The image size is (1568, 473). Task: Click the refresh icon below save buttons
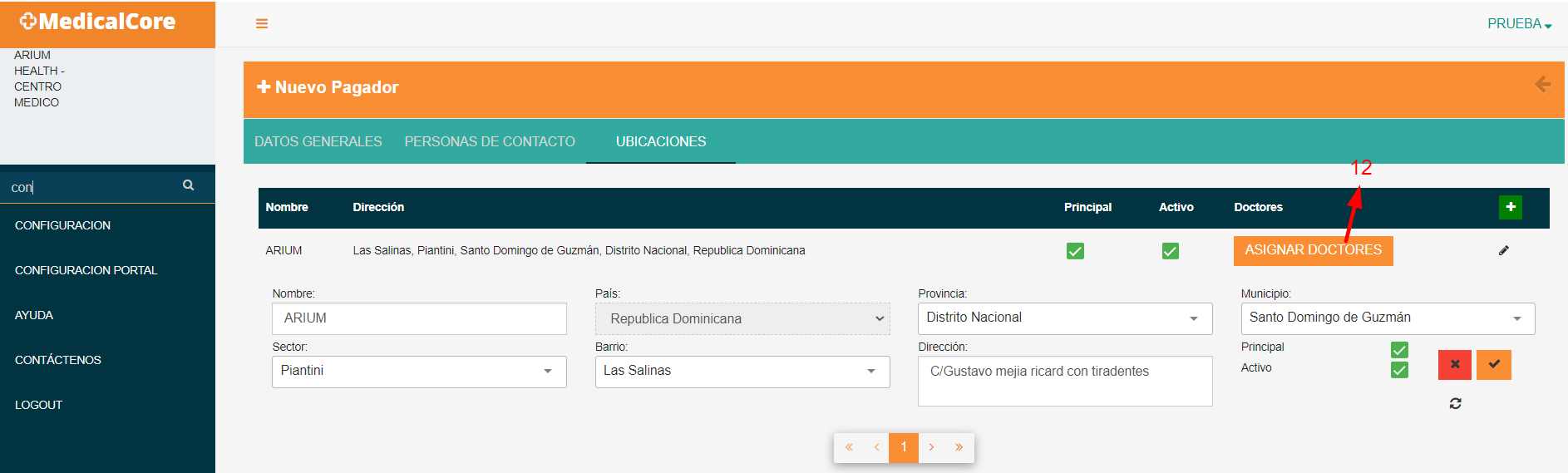(1456, 403)
